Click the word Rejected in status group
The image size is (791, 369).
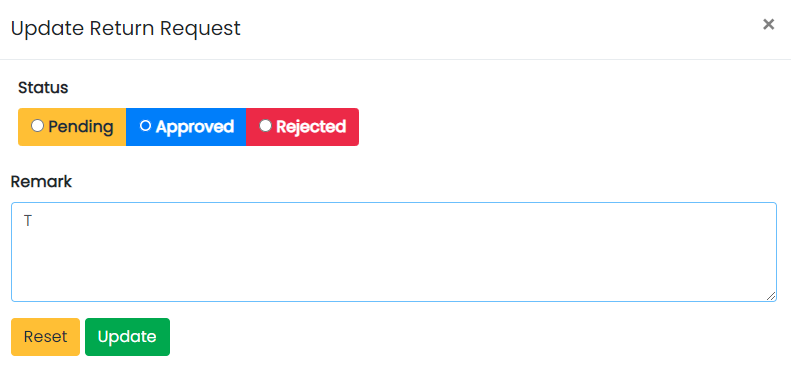click(311, 127)
